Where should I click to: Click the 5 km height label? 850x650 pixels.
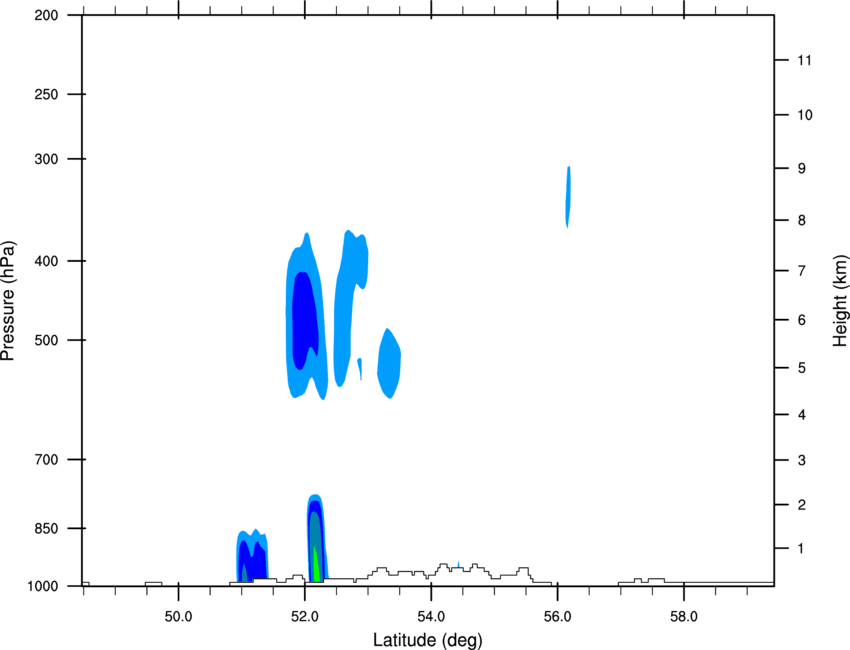802,368
